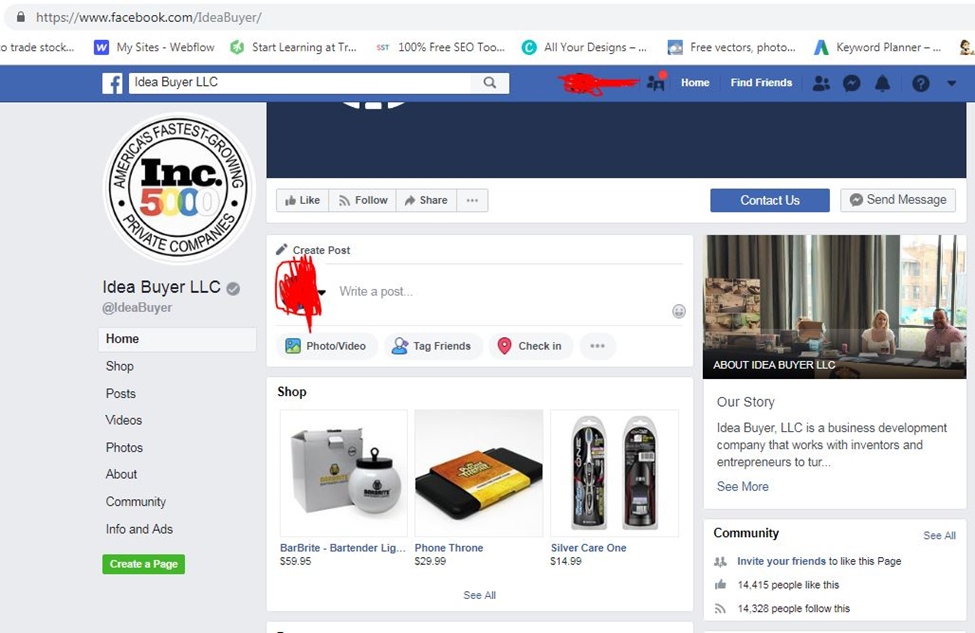Screen dimensions: 975x633
Task: Click Invite your friends link
Action: click(782, 561)
